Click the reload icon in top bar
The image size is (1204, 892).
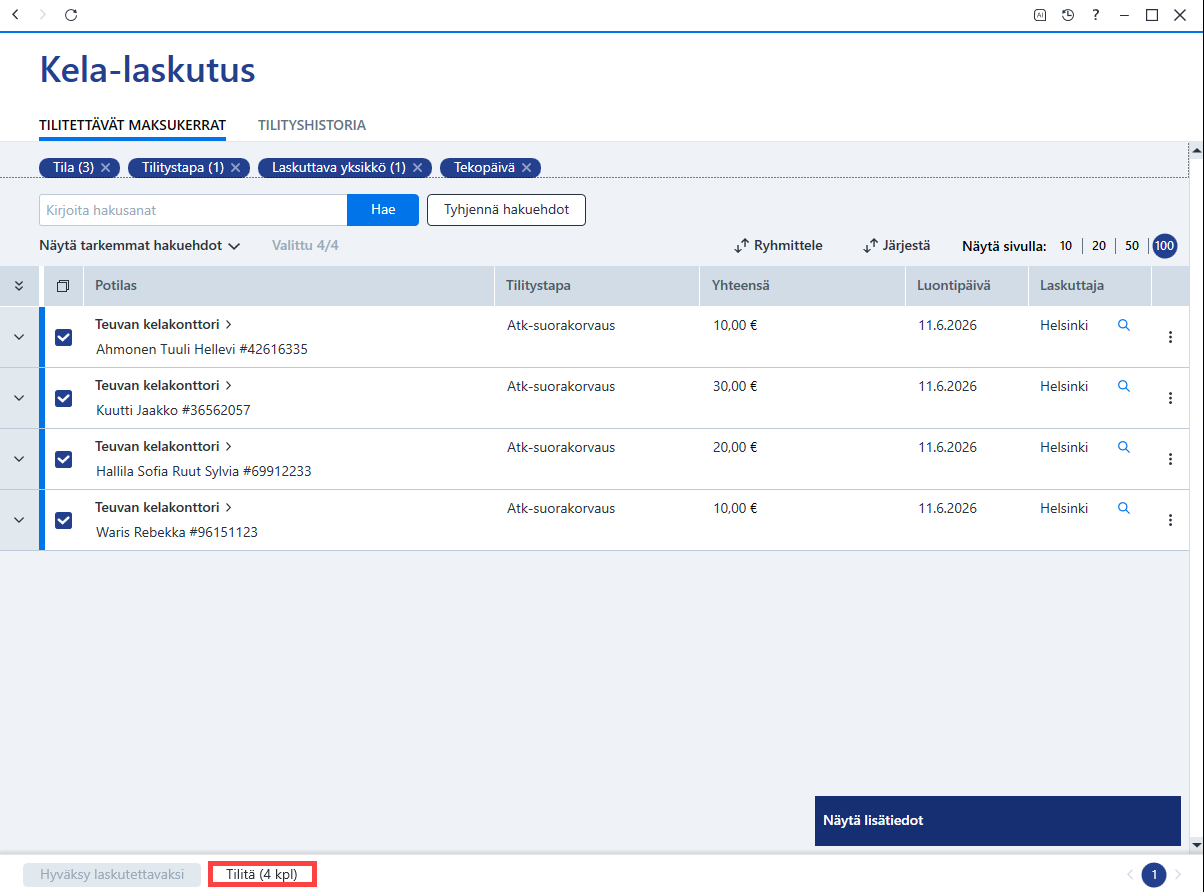click(70, 15)
